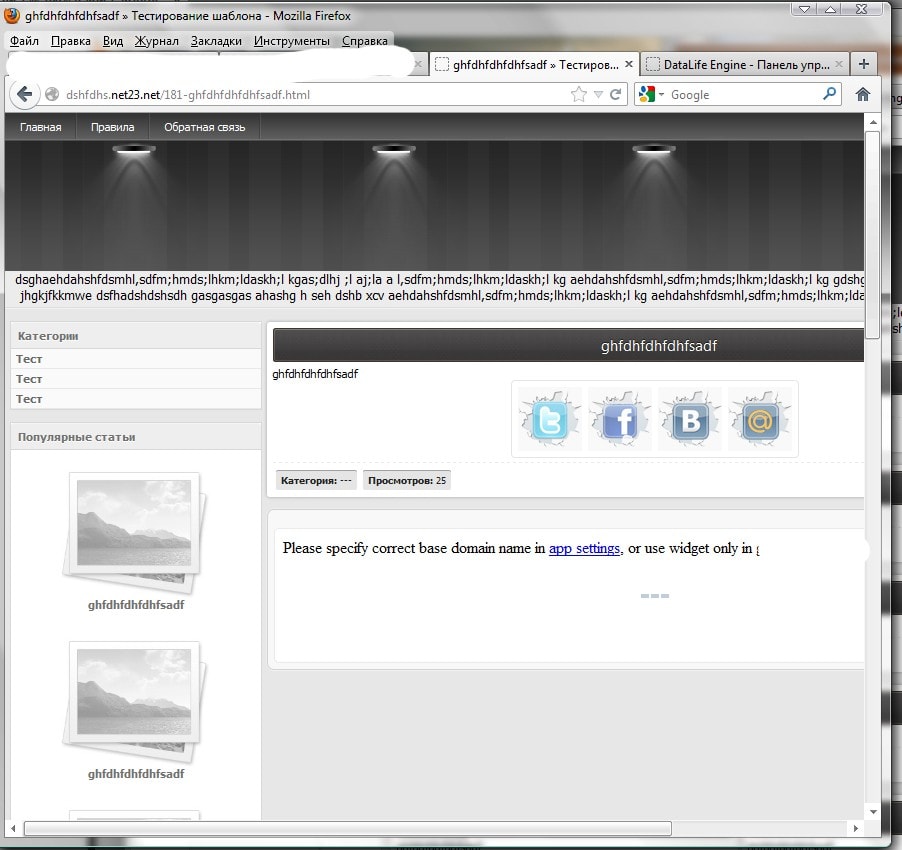Share via the Twitter icon
The height and width of the screenshot is (850, 902).
pyautogui.click(x=550, y=419)
